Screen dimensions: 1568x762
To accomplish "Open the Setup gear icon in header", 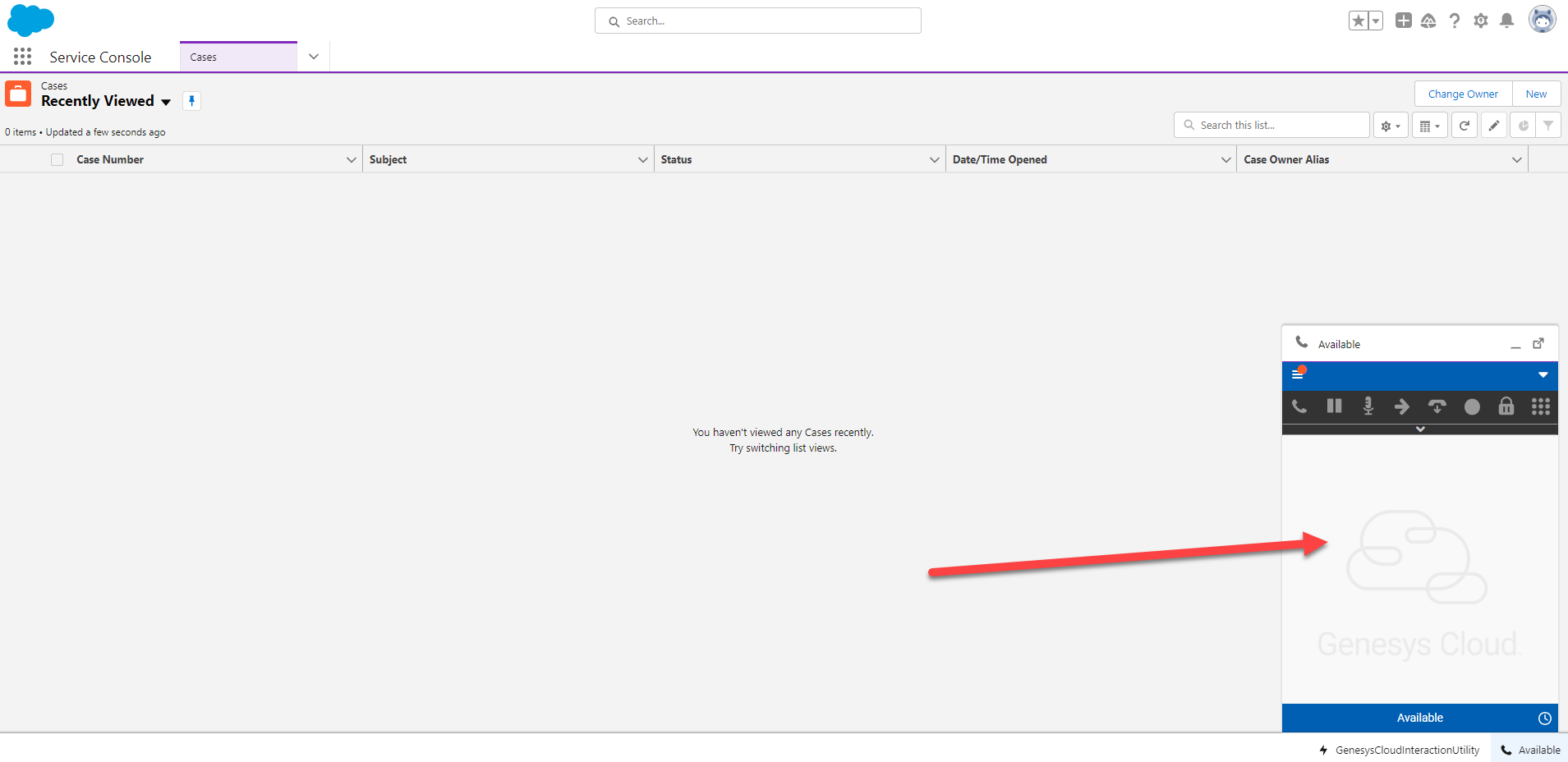I will tap(1481, 21).
